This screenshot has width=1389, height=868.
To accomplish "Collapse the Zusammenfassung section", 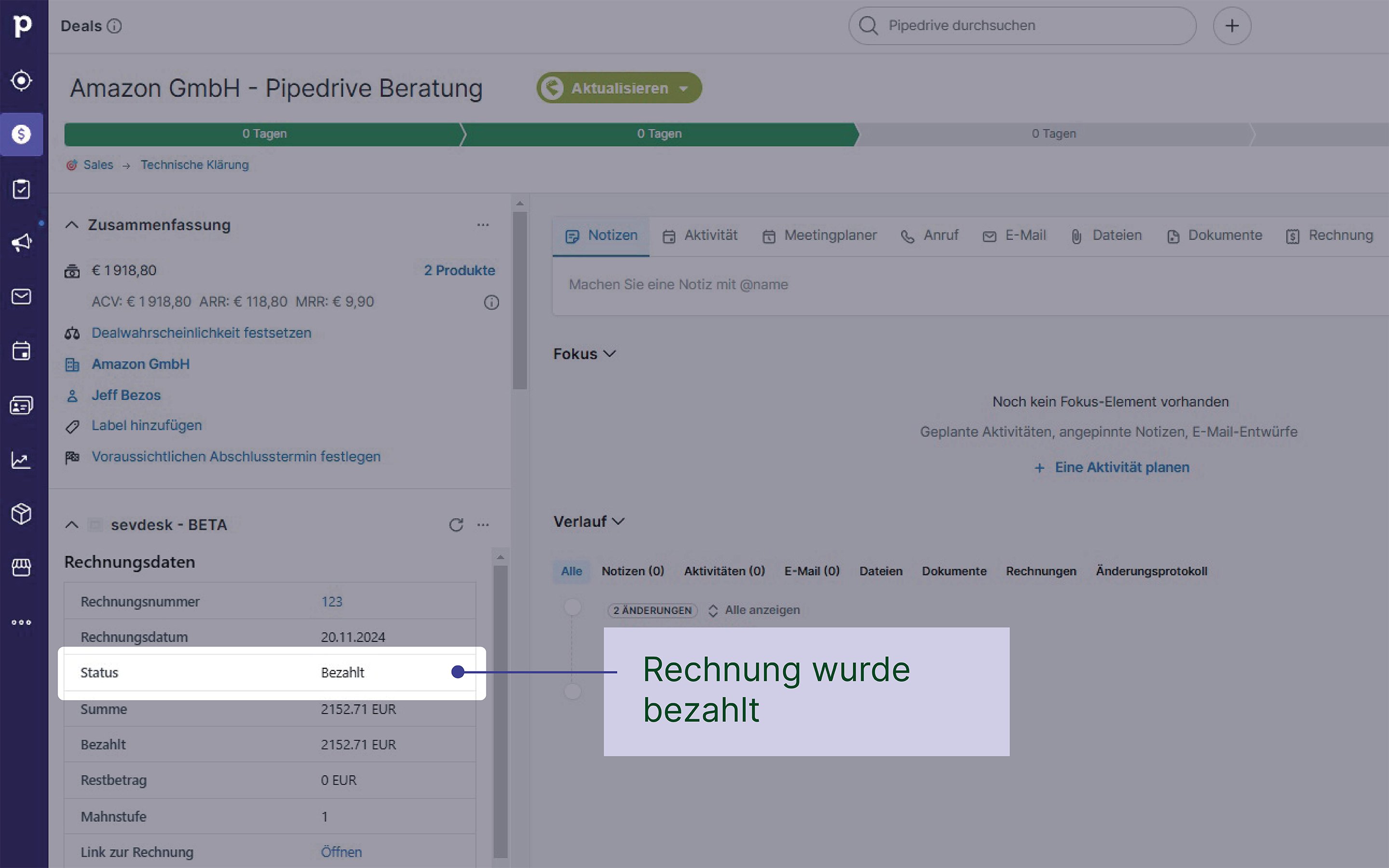I will point(72,224).
